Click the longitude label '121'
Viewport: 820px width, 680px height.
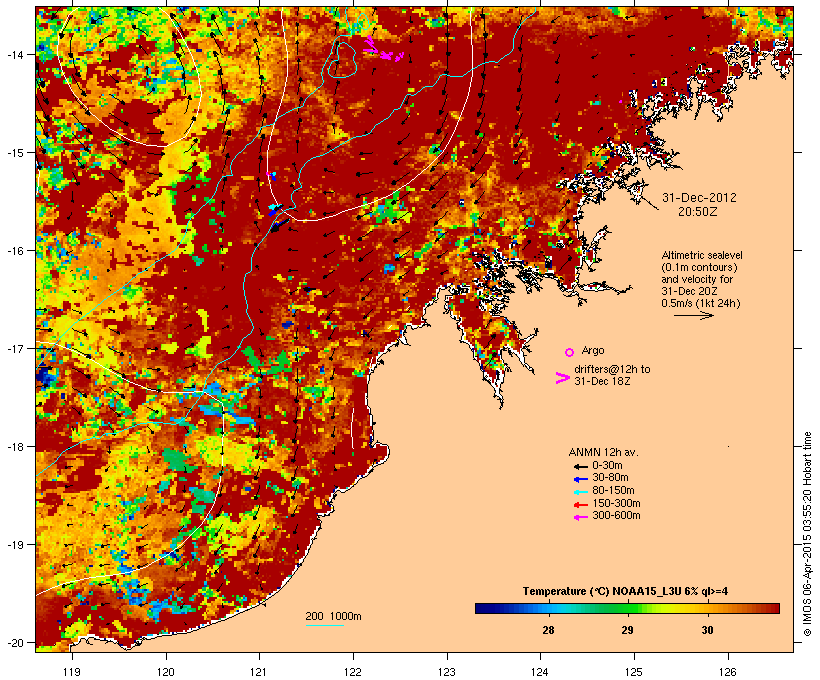coord(259,672)
